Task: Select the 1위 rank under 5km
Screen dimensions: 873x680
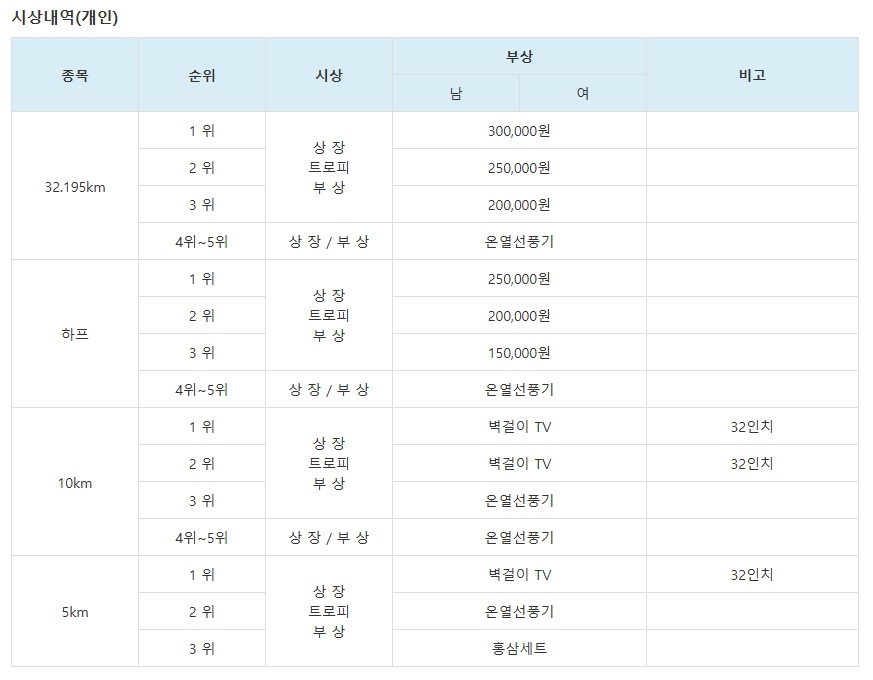Action: [202, 575]
